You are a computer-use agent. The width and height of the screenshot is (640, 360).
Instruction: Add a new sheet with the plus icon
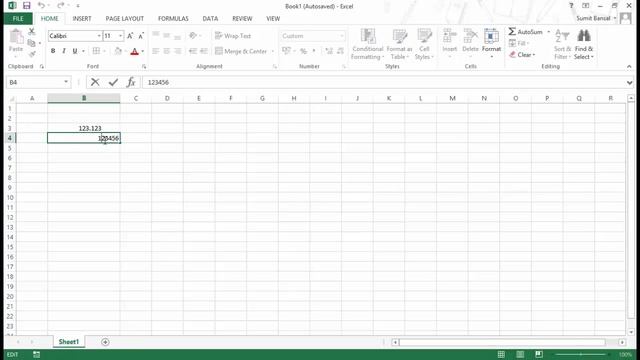point(105,342)
